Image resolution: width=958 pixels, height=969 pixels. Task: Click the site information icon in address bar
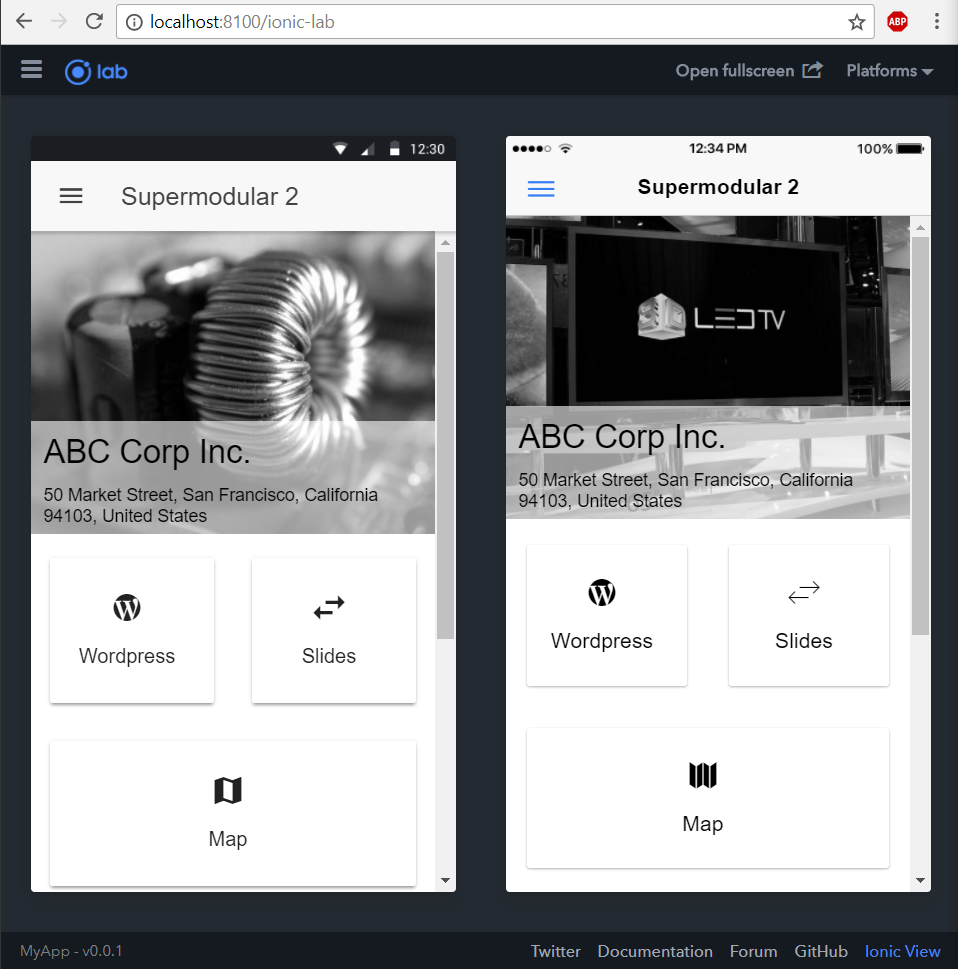click(134, 22)
